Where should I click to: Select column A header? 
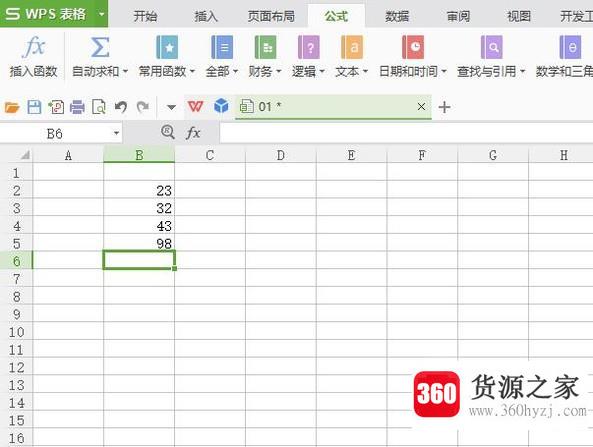[68, 155]
